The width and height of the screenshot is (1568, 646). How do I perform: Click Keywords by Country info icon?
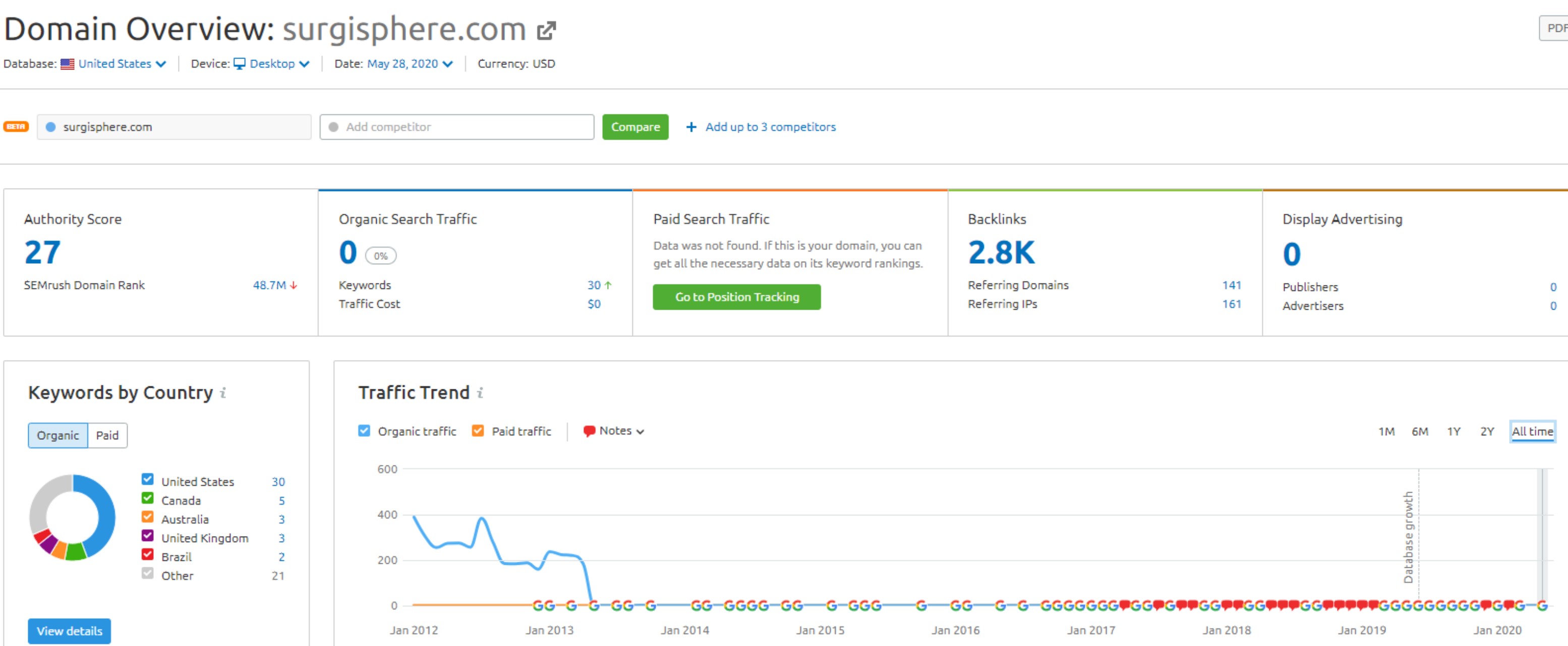223,393
